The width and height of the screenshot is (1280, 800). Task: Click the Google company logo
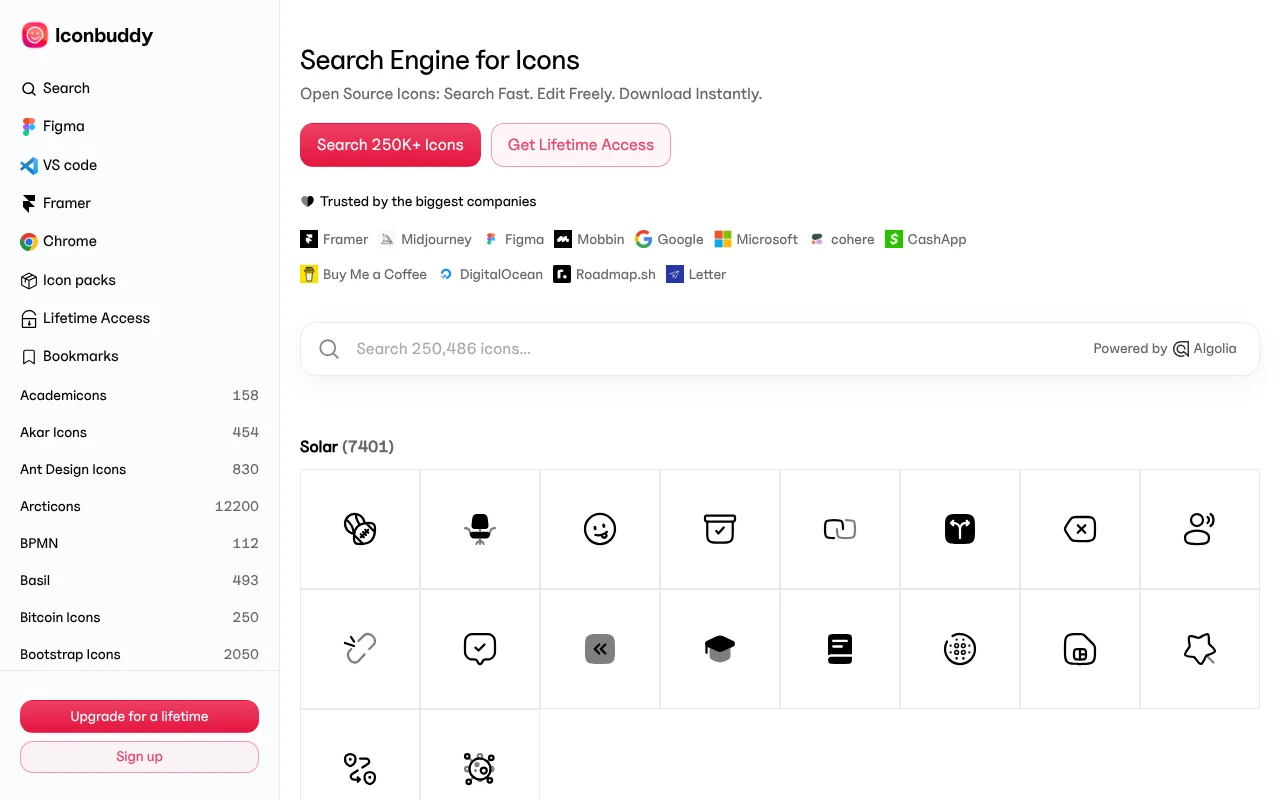pyautogui.click(x=669, y=239)
